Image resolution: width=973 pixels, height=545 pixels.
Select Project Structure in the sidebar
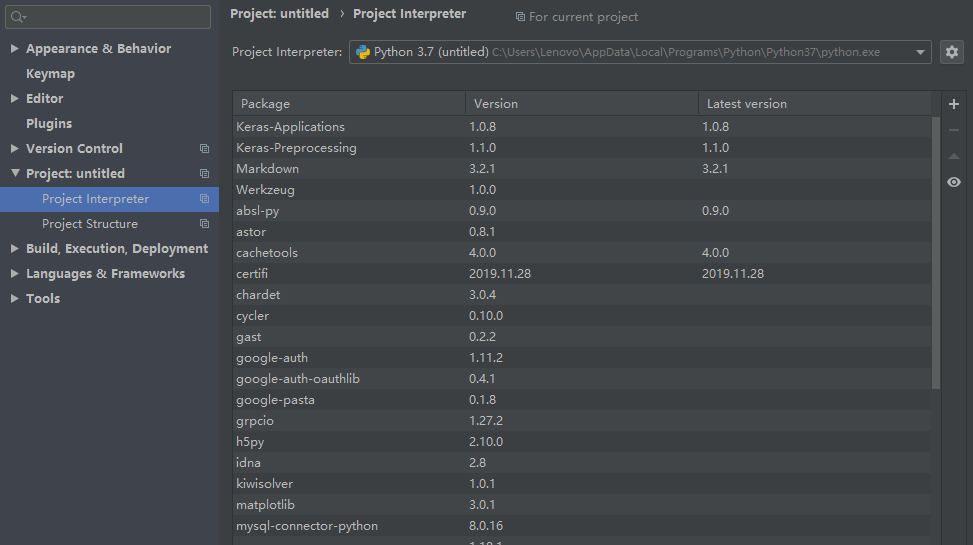coord(90,224)
